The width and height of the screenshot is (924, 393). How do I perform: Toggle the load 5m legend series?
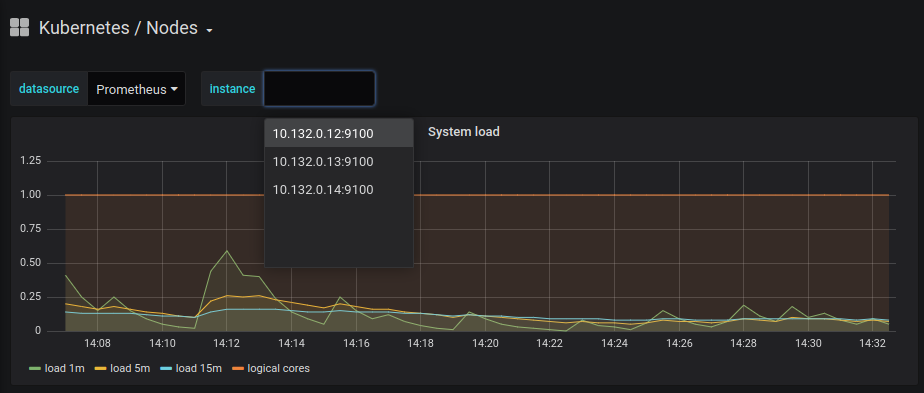[123, 369]
